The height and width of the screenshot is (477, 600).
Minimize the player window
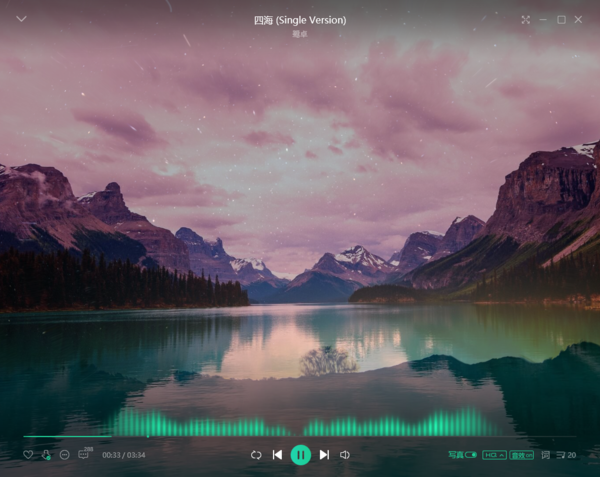pyautogui.click(x=543, y=20)
